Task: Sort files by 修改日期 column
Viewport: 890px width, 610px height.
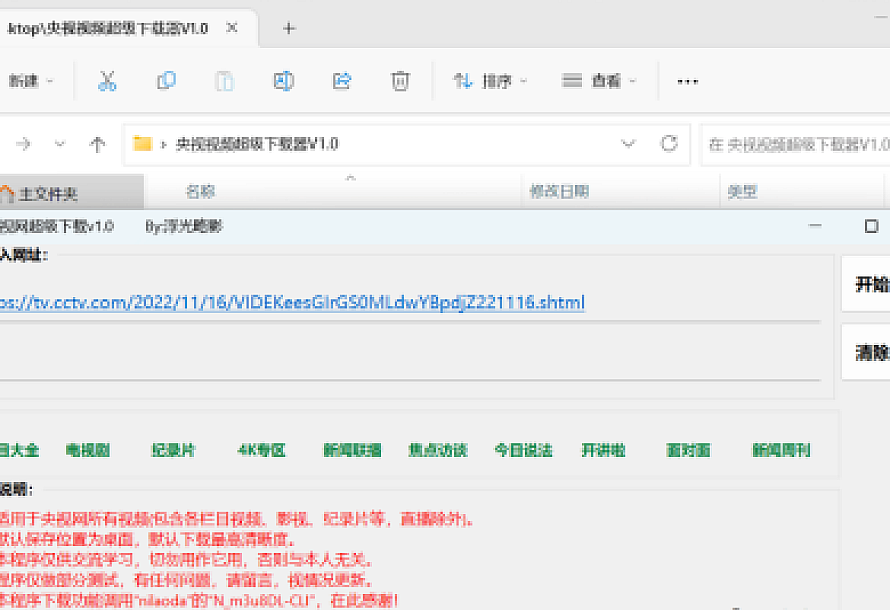Action: [559, 191]
